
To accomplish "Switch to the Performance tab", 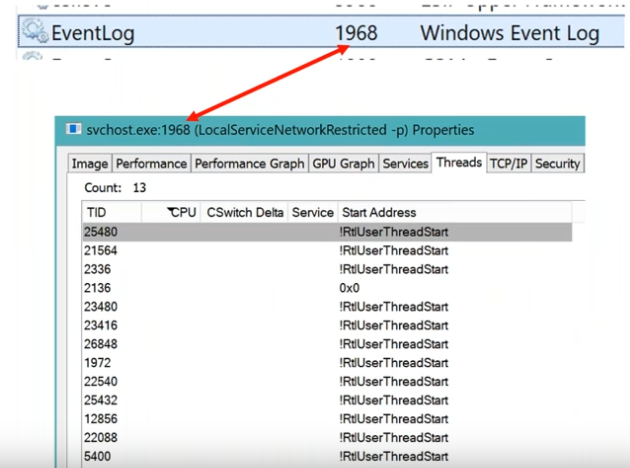I will tap(151, 163).
